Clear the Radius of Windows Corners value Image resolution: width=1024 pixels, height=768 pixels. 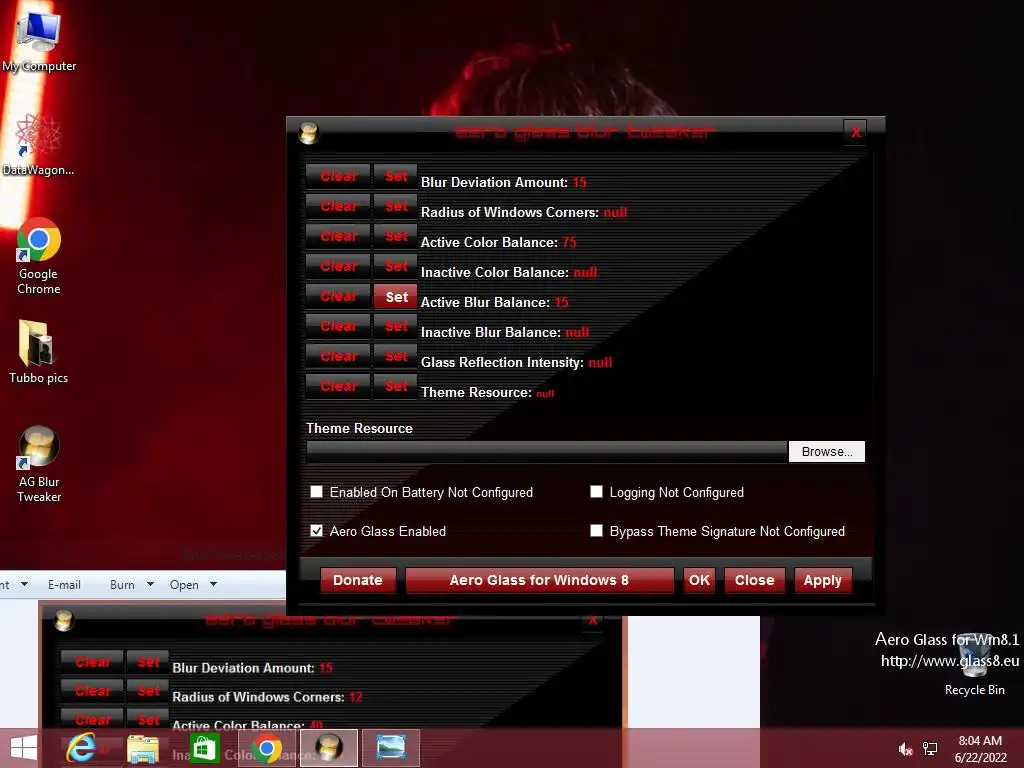click(x=338, y=206)
